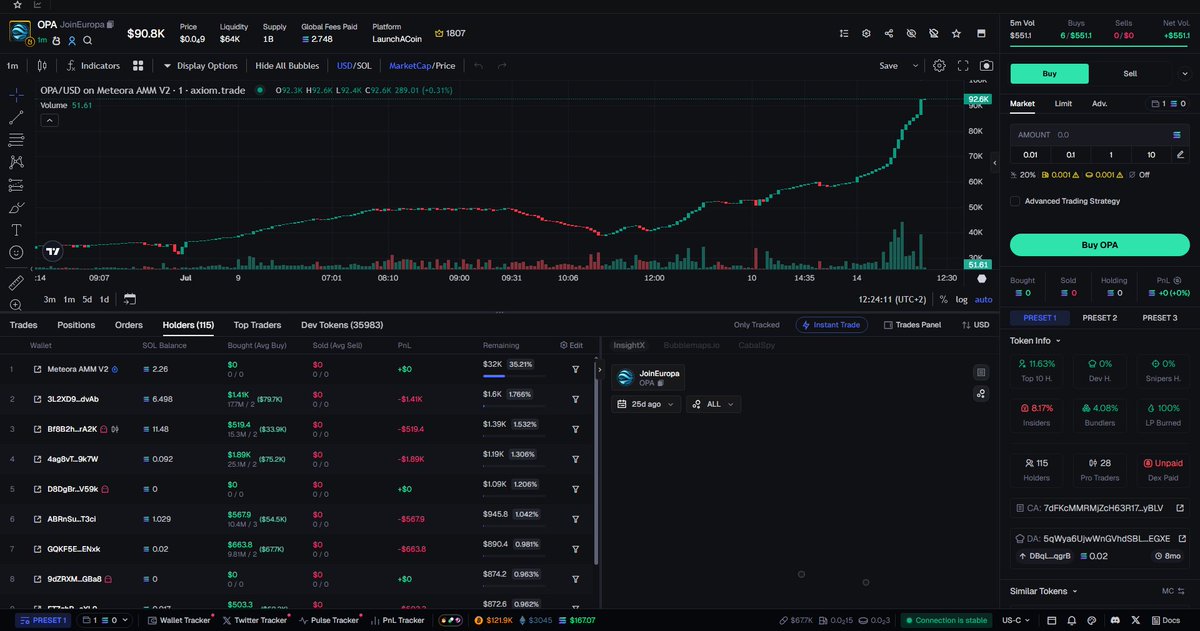The height and width of the screenshot is (631, 1200).
Task: Toggle percent scale on the chart
Action: pyautogui.click(x=942, y=299)
